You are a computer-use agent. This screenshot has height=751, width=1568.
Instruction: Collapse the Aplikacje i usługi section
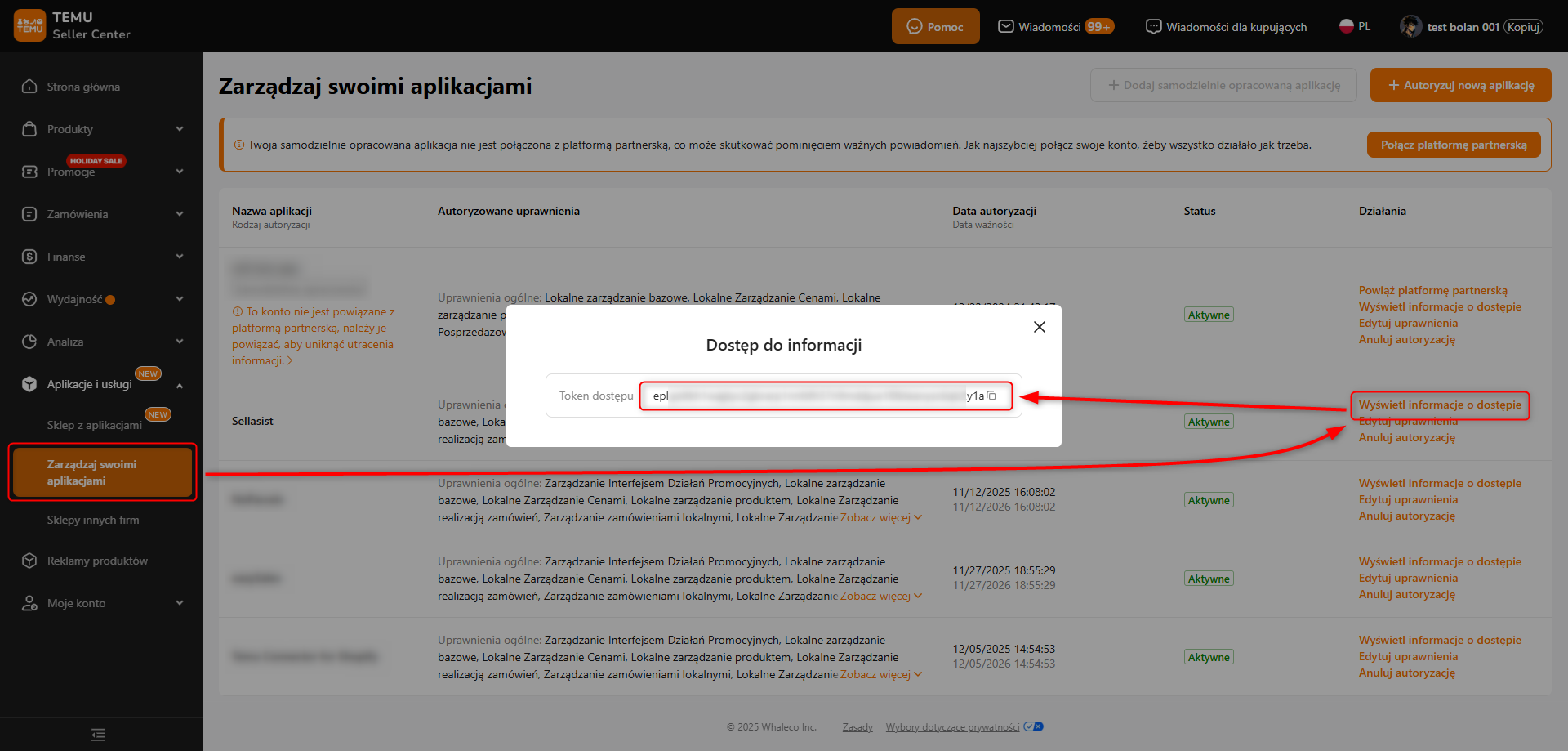(179, 385)
